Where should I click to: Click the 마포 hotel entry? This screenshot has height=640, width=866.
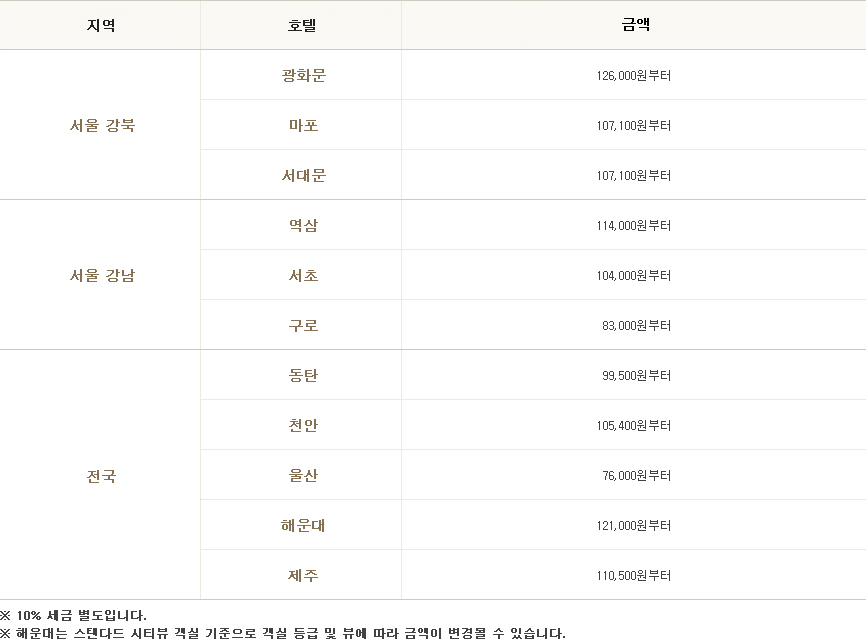click(301, 124)
